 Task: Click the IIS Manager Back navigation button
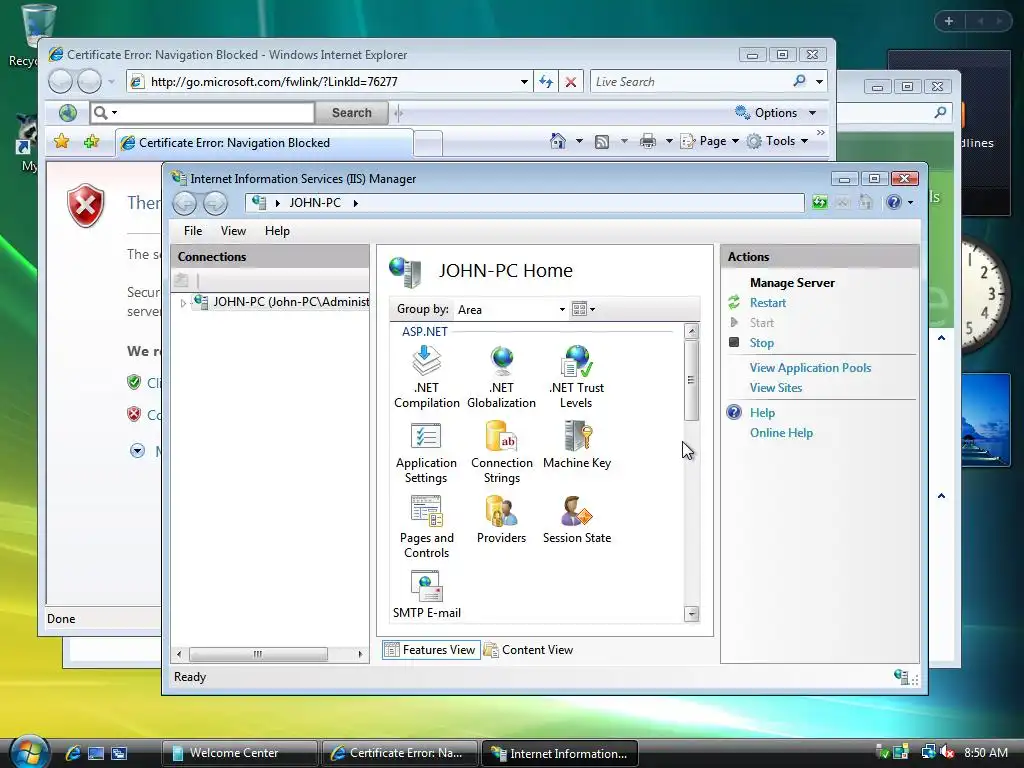(185, 203)
